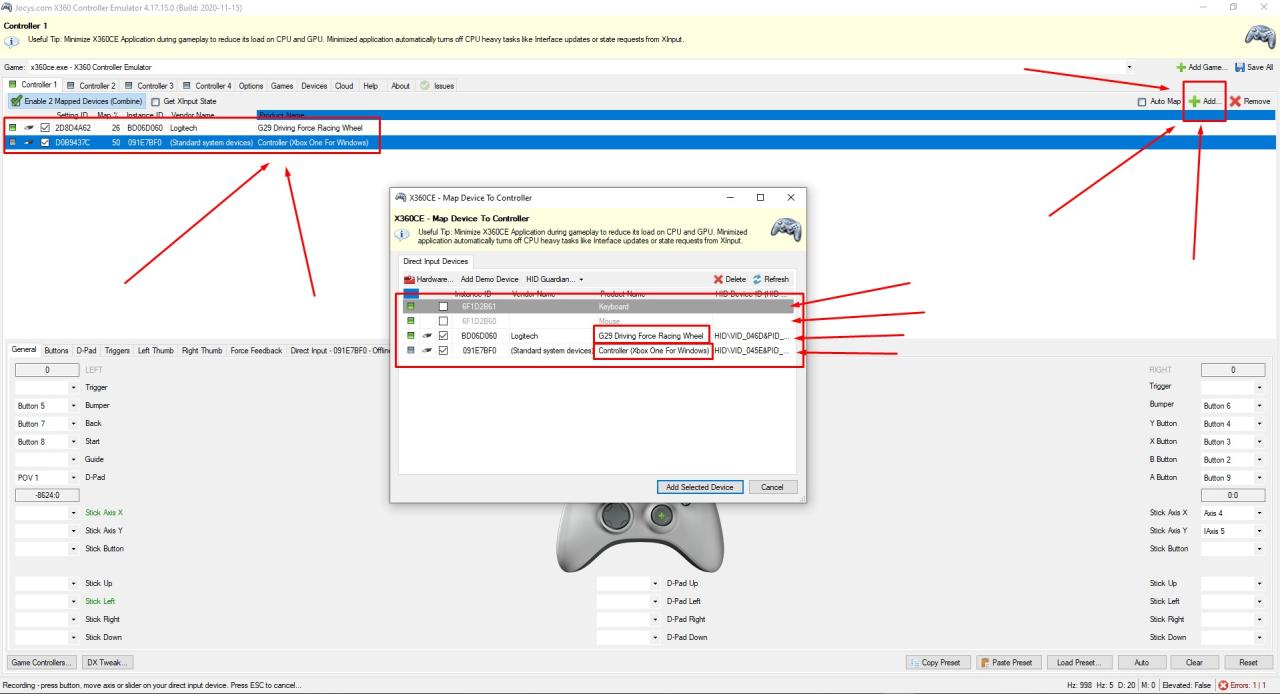Click the Add Selected Device button
The image size is (1280, 694).
click(700, 487)
